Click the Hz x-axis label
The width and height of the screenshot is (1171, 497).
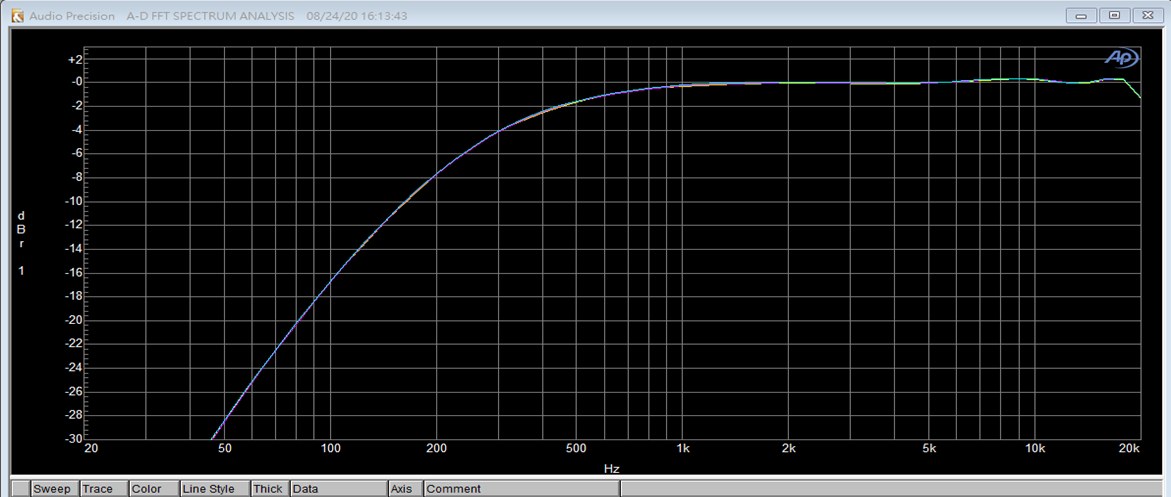[x=612, y=468]
